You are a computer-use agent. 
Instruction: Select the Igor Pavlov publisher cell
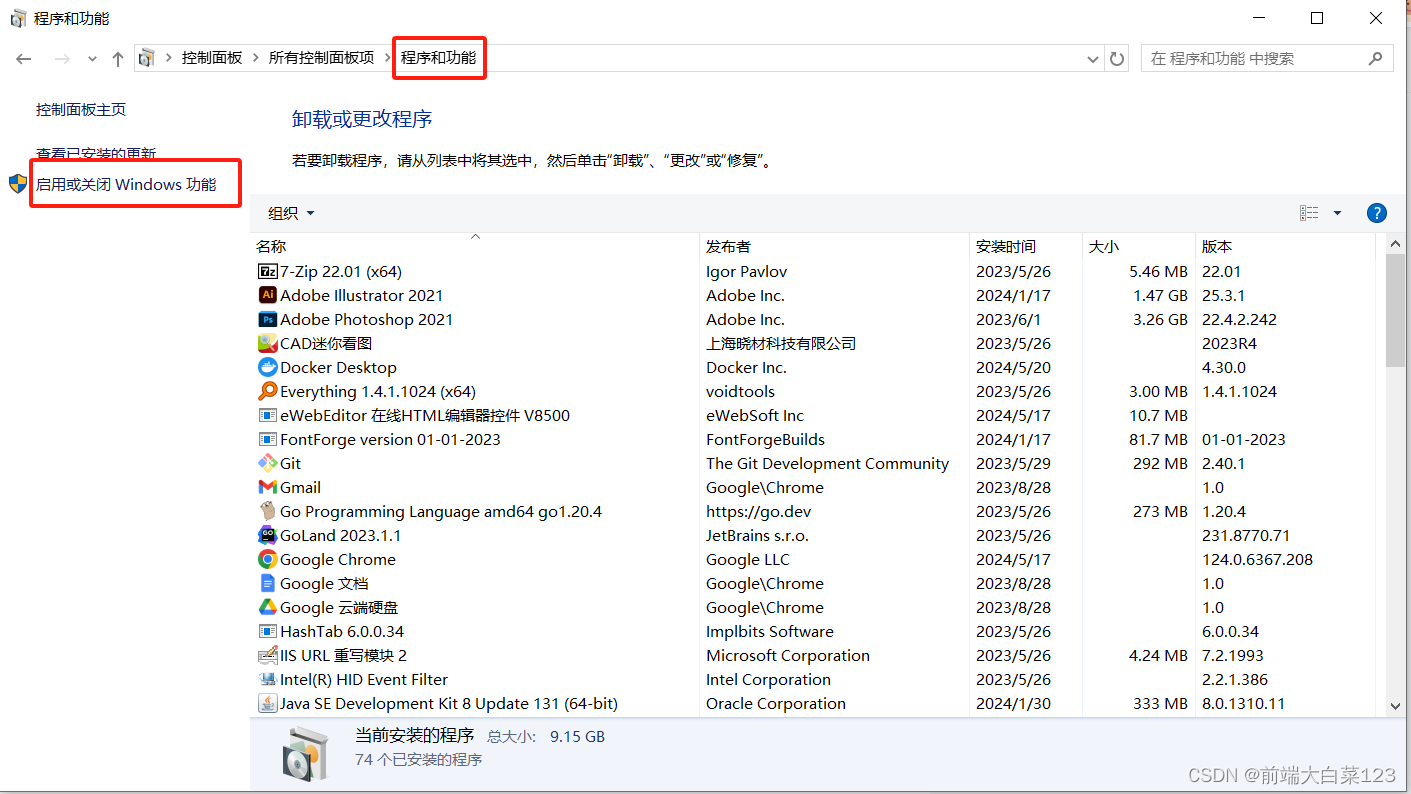point(747,271)
